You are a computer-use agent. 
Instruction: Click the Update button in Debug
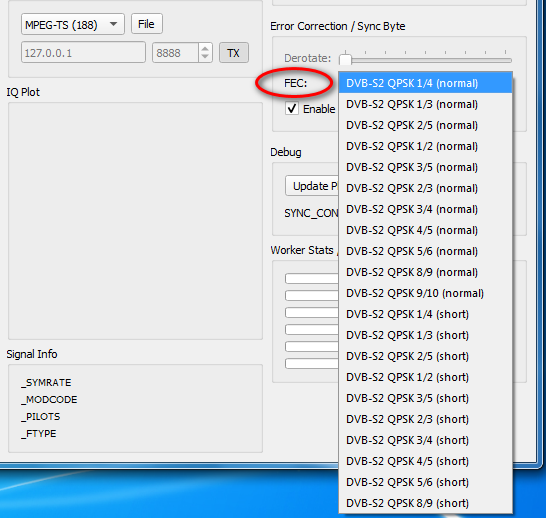coord(312,186)
